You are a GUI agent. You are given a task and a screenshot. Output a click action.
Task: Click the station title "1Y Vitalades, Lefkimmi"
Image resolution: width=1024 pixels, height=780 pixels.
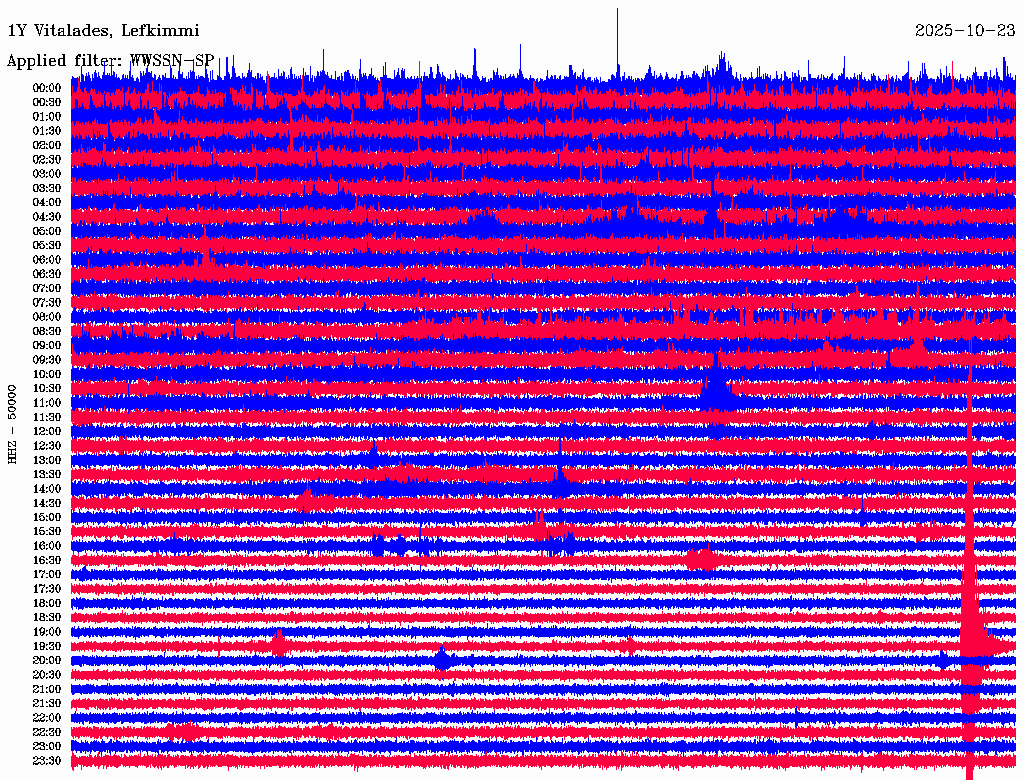tap(103, 31)
